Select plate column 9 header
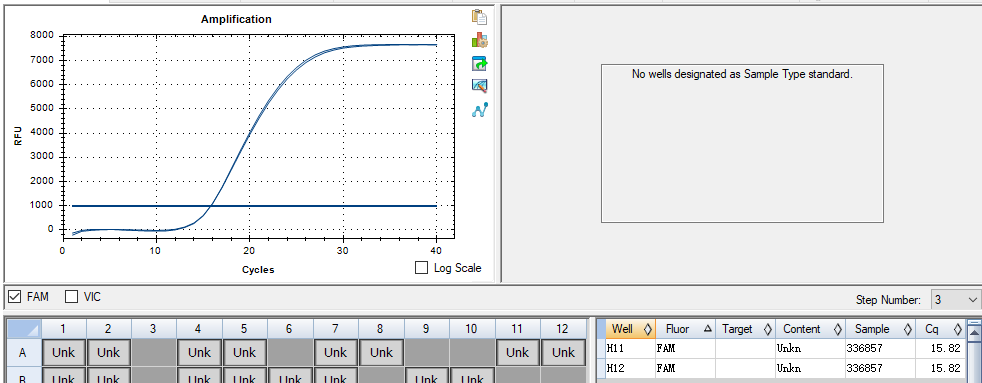This screenshot has width=982, height=383. (426, 329)
